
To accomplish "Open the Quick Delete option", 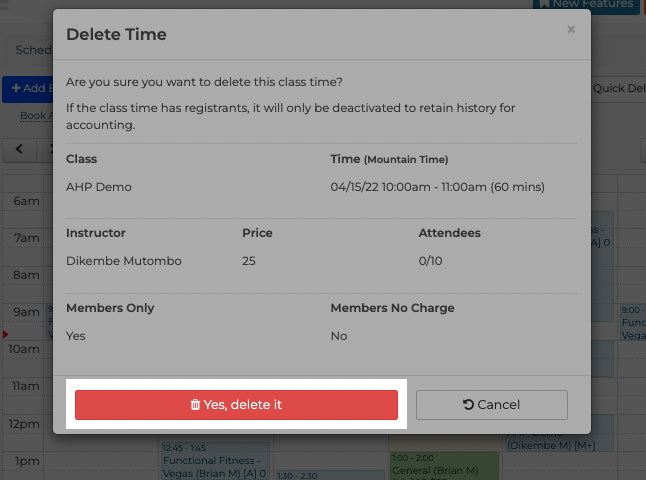I will pos(618,89).
